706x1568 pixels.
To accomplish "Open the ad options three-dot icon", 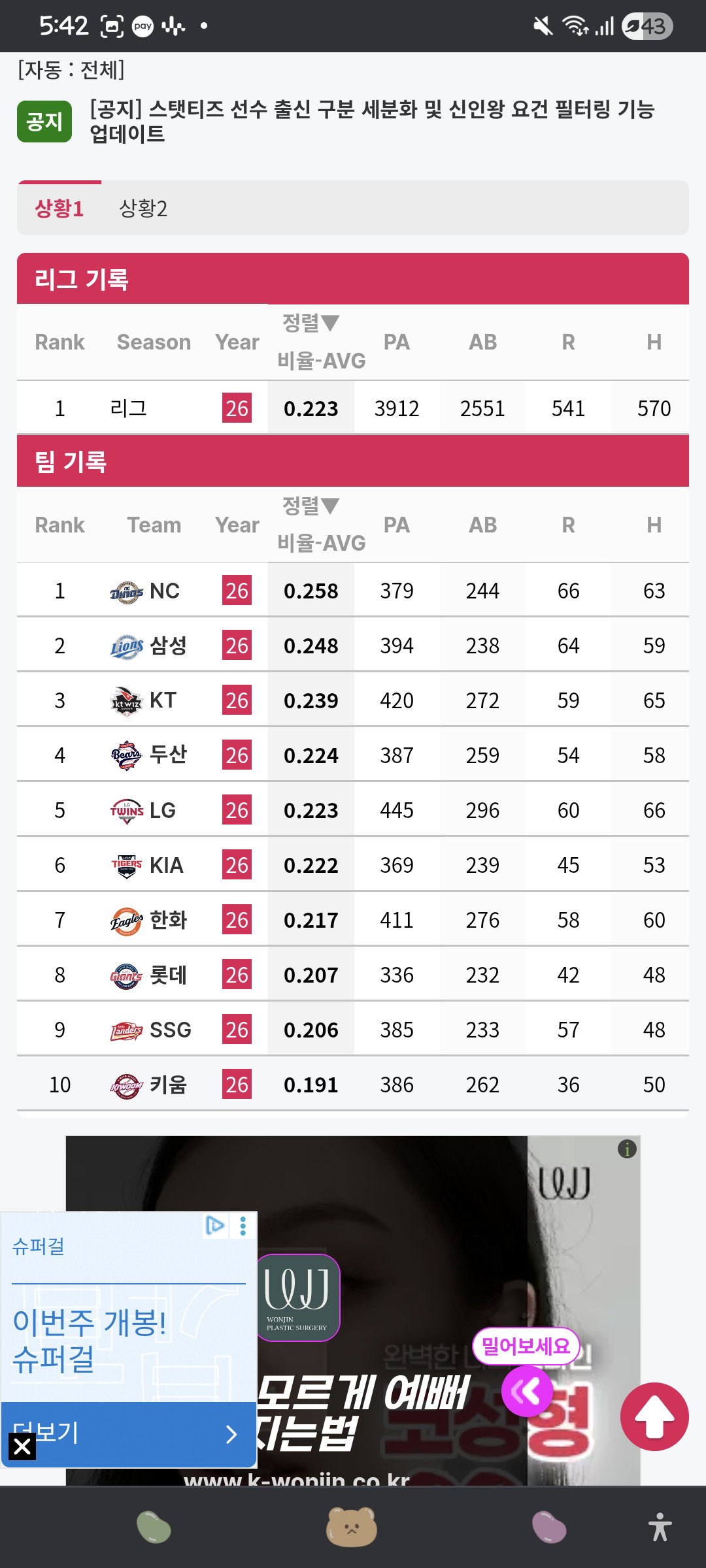I will tap(243, 1226).
